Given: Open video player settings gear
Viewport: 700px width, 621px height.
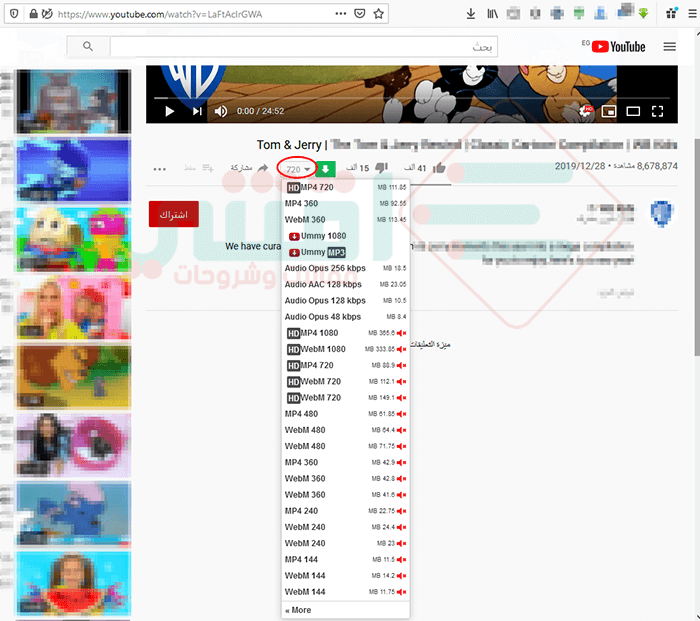Looking at the screenshot, I should (585, 111).
